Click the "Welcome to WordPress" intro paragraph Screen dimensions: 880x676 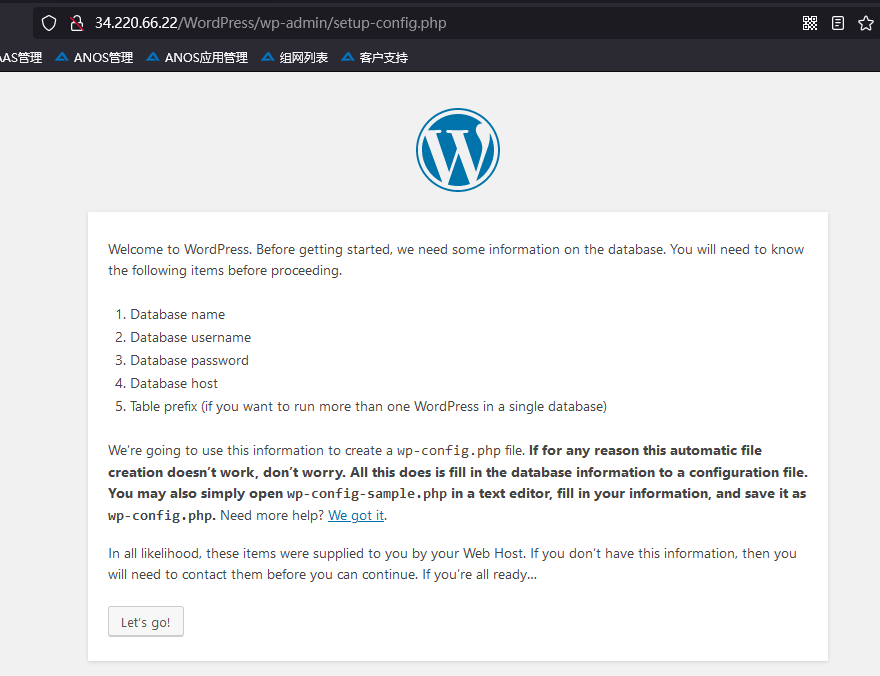[x=456, y=260]
